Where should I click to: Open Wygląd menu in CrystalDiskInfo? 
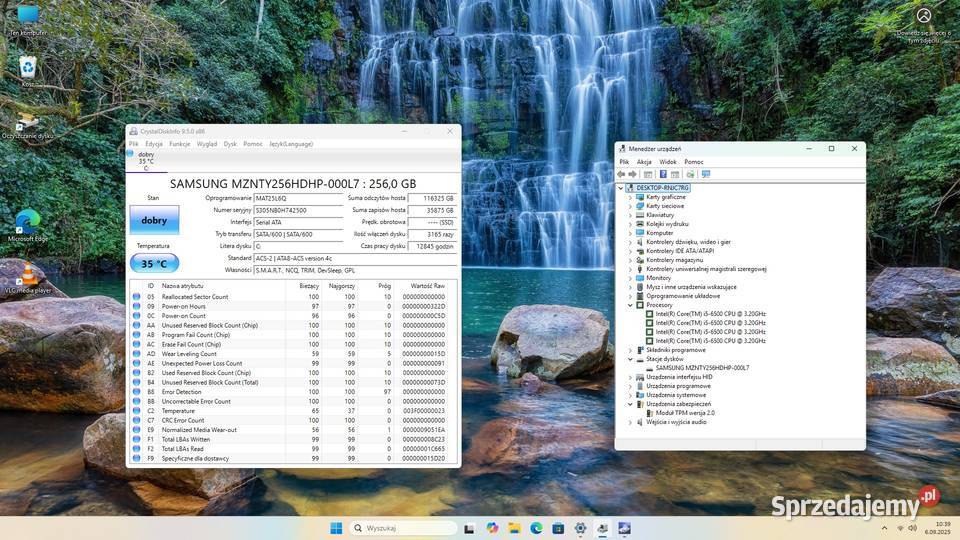click(207, 144)
